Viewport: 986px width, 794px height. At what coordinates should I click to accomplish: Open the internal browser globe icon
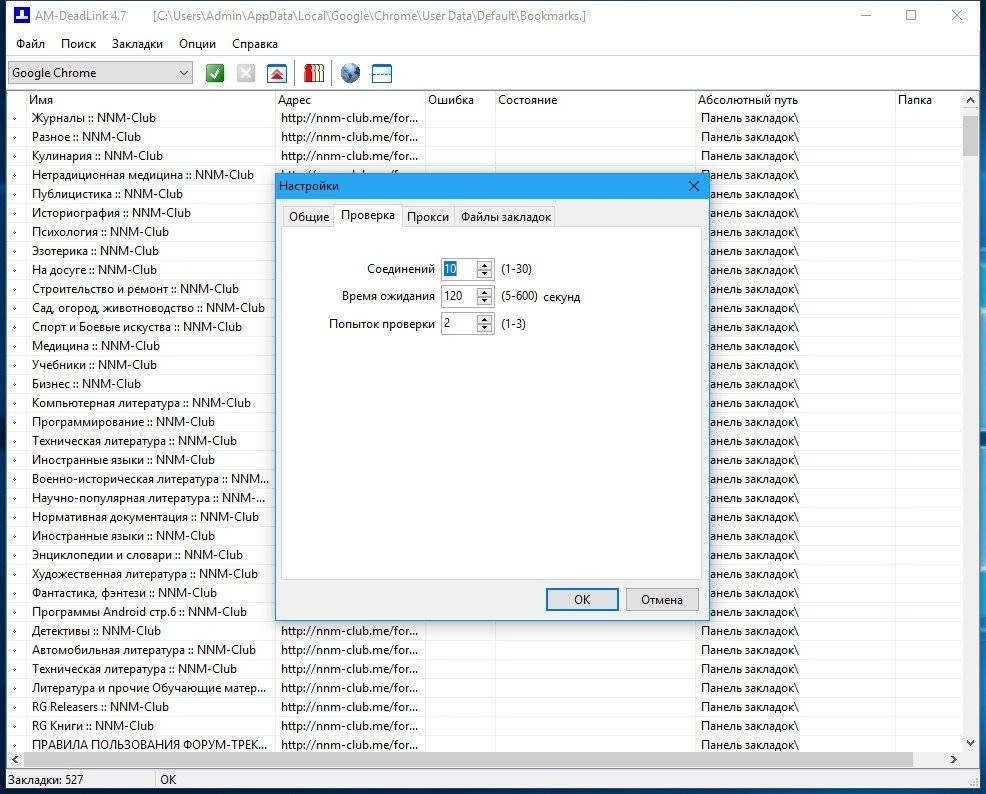[x=350, y=73]
